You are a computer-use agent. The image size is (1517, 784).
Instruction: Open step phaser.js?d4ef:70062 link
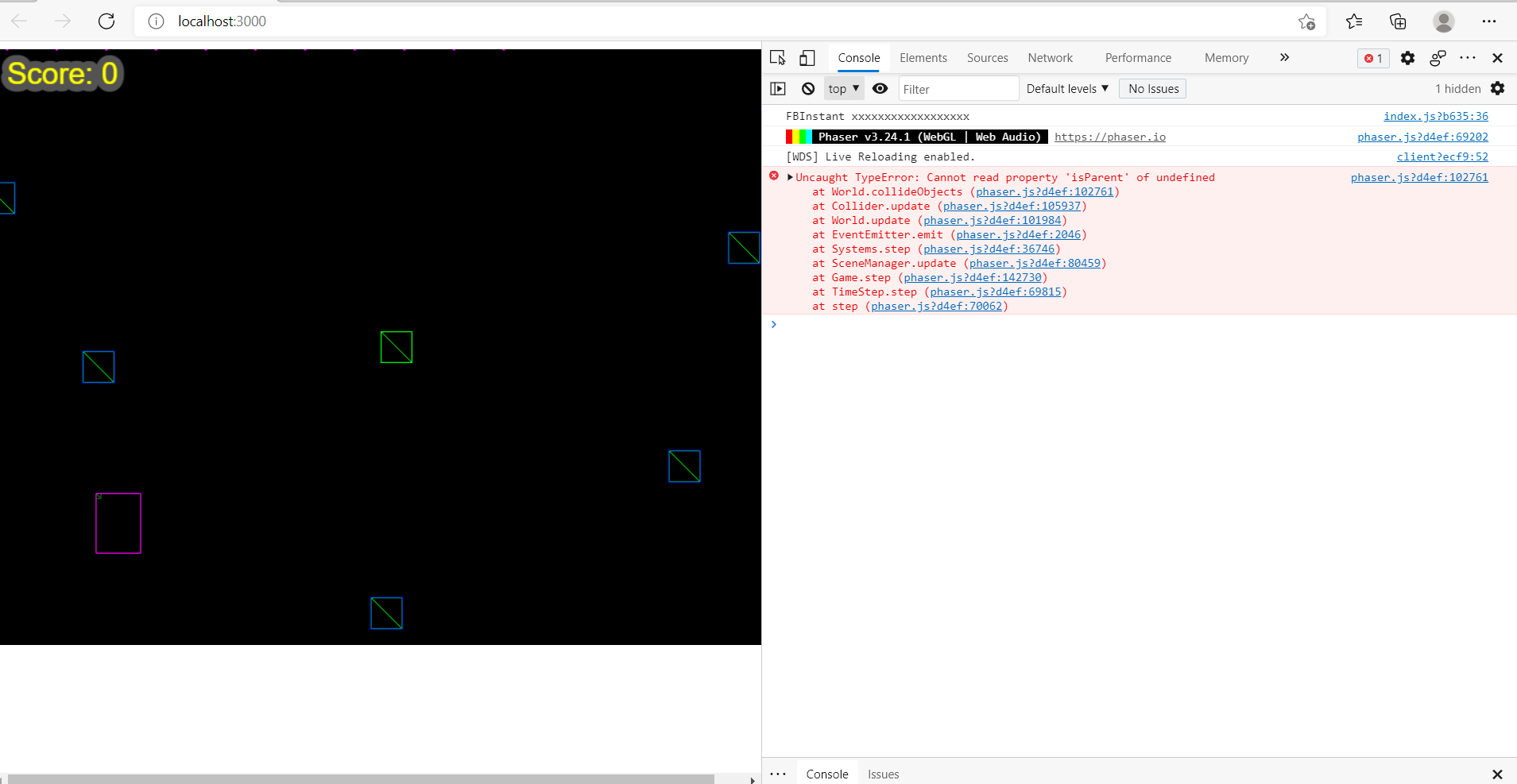pyautogui.click(x=936, y=306)
